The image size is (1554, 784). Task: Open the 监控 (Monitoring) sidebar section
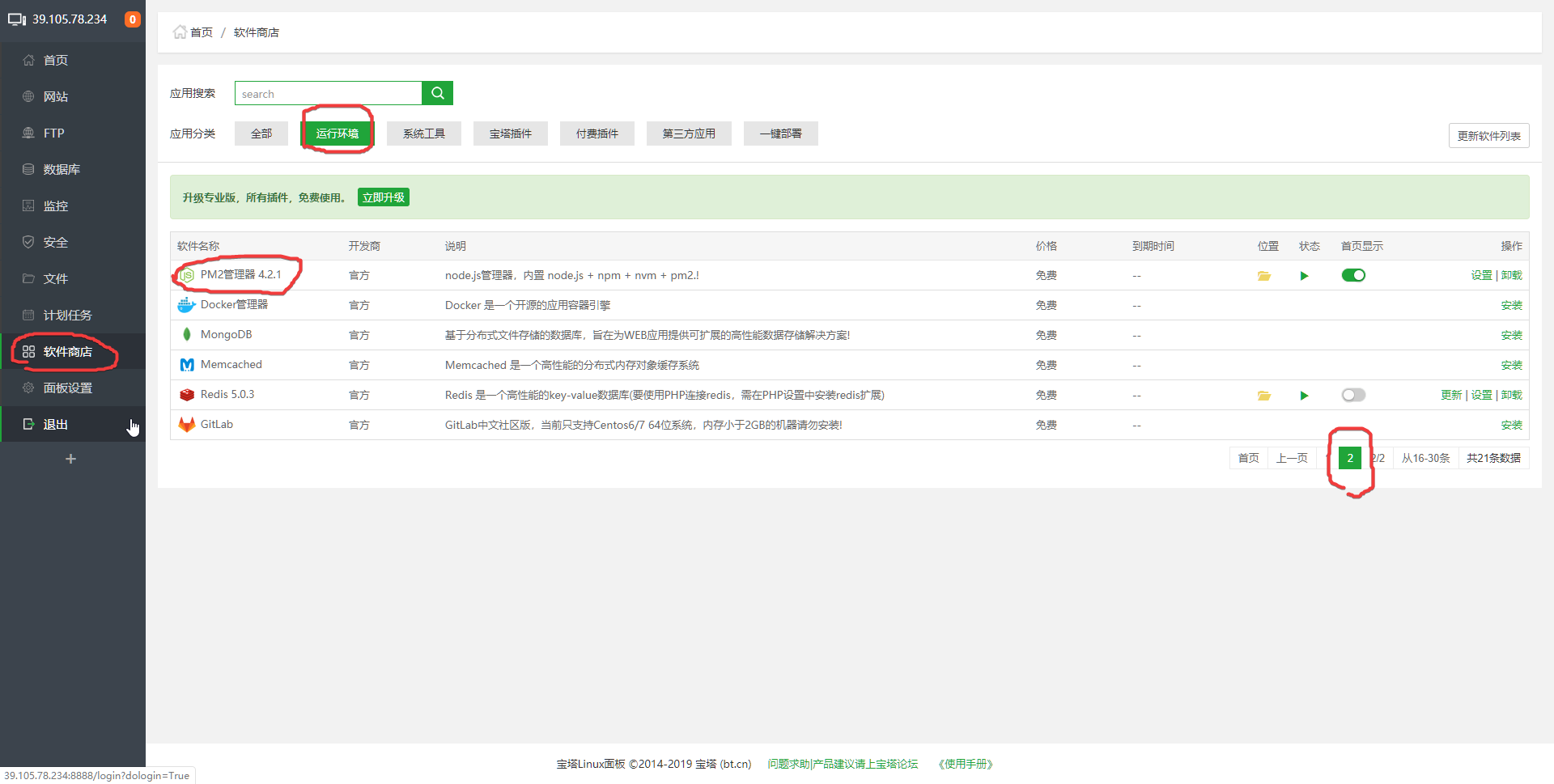(x=55, y=206)
